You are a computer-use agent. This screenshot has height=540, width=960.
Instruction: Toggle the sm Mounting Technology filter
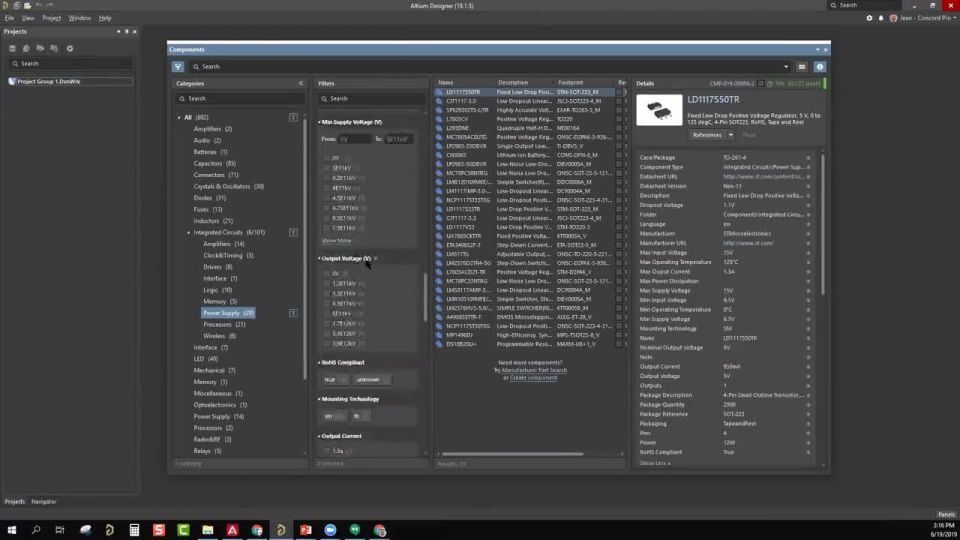(333, 416)
